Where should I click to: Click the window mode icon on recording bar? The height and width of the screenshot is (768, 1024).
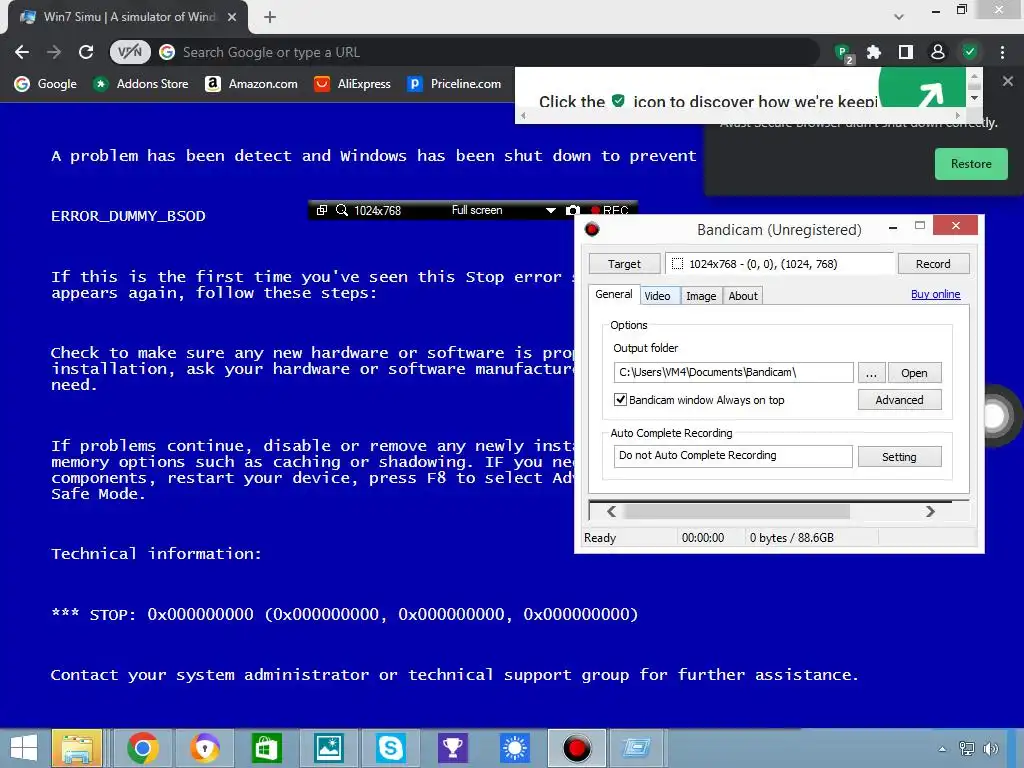[321, 210]
